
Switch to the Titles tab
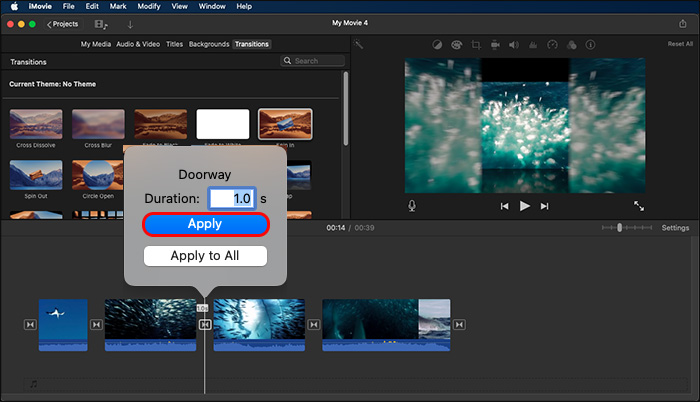pyautogui.click(x=173, y=44)
